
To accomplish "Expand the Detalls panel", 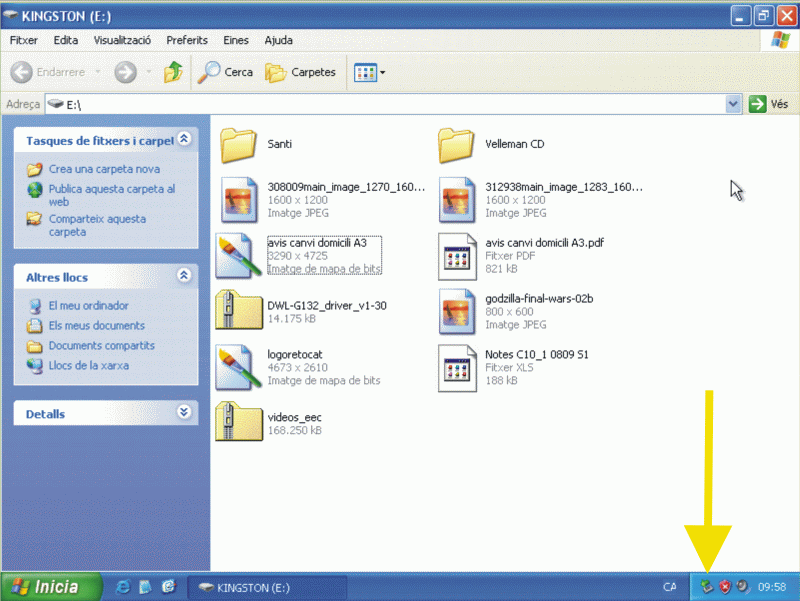I will pos(184,412).
